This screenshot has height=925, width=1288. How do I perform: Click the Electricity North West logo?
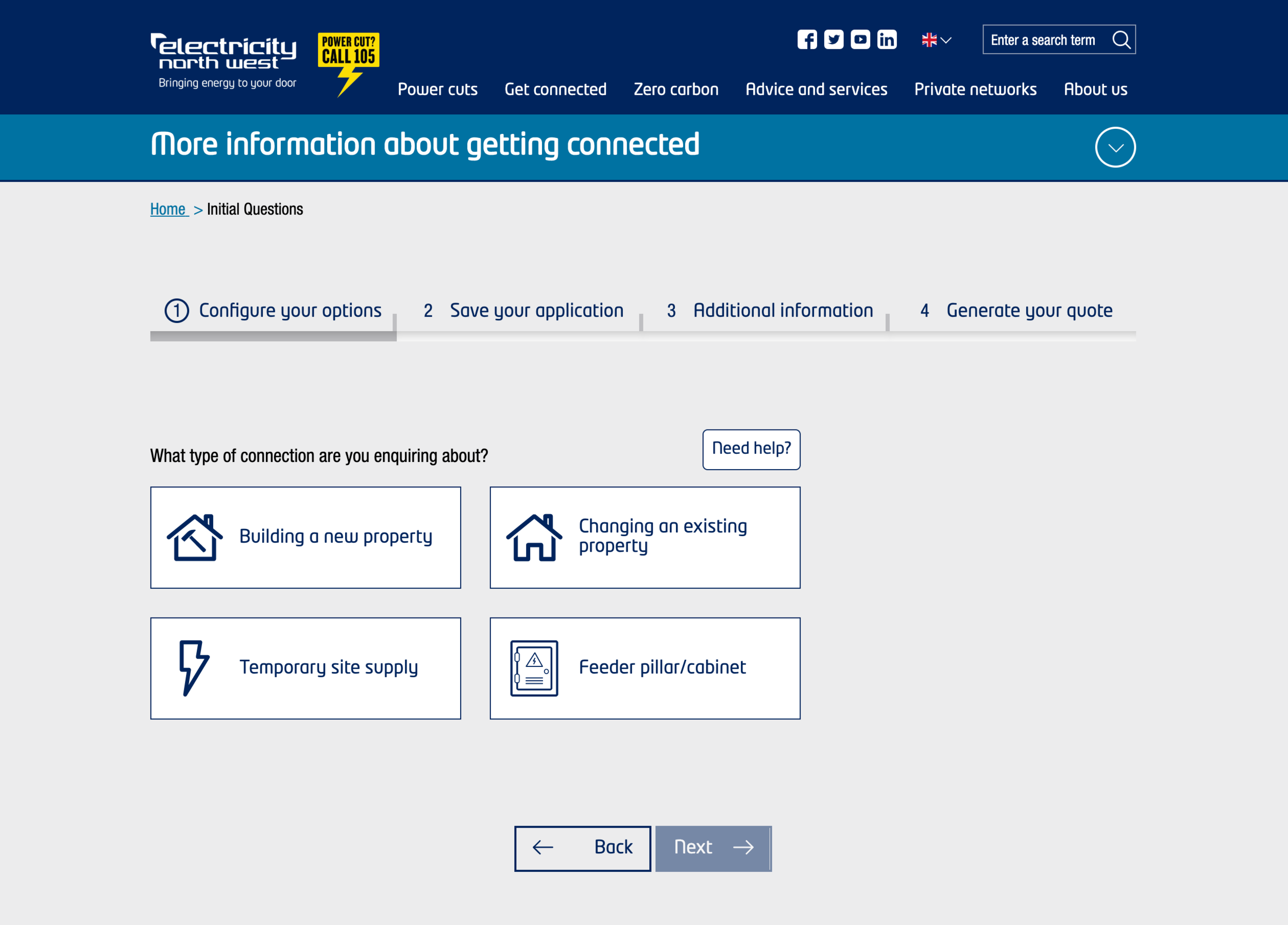point(224,61)
